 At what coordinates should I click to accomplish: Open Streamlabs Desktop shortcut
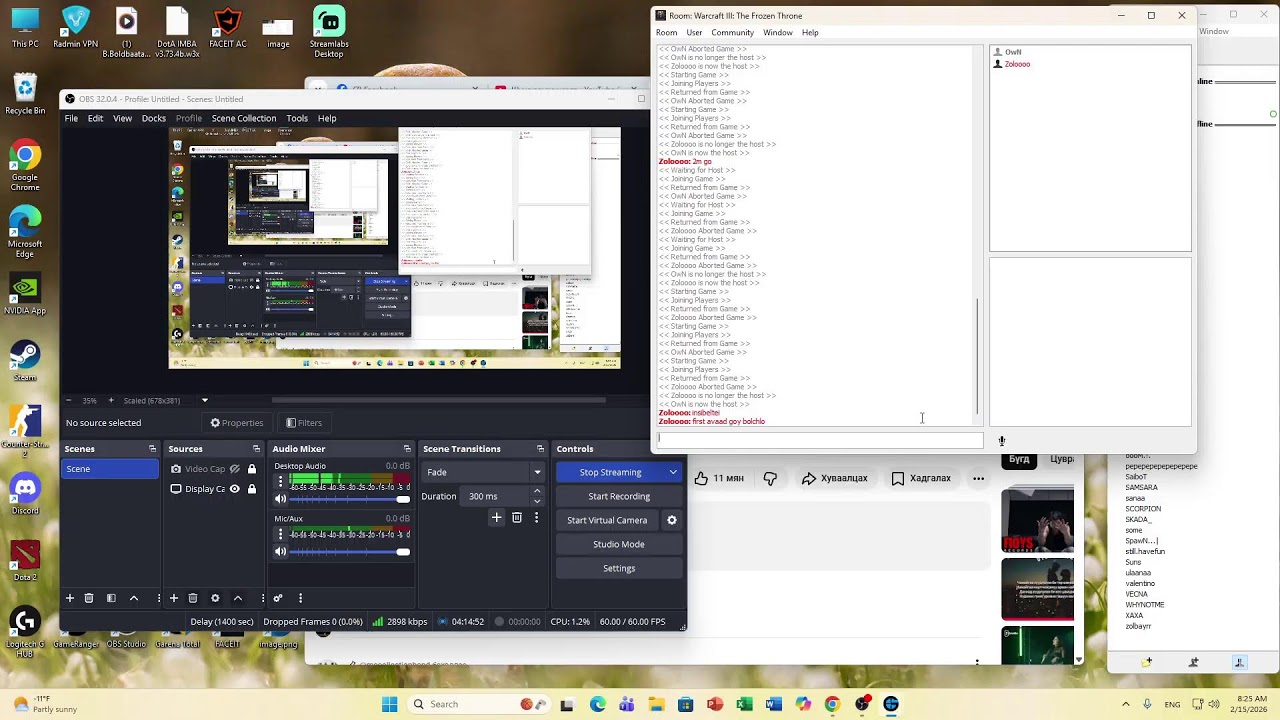pyautogui.click(x=329, y=32)
